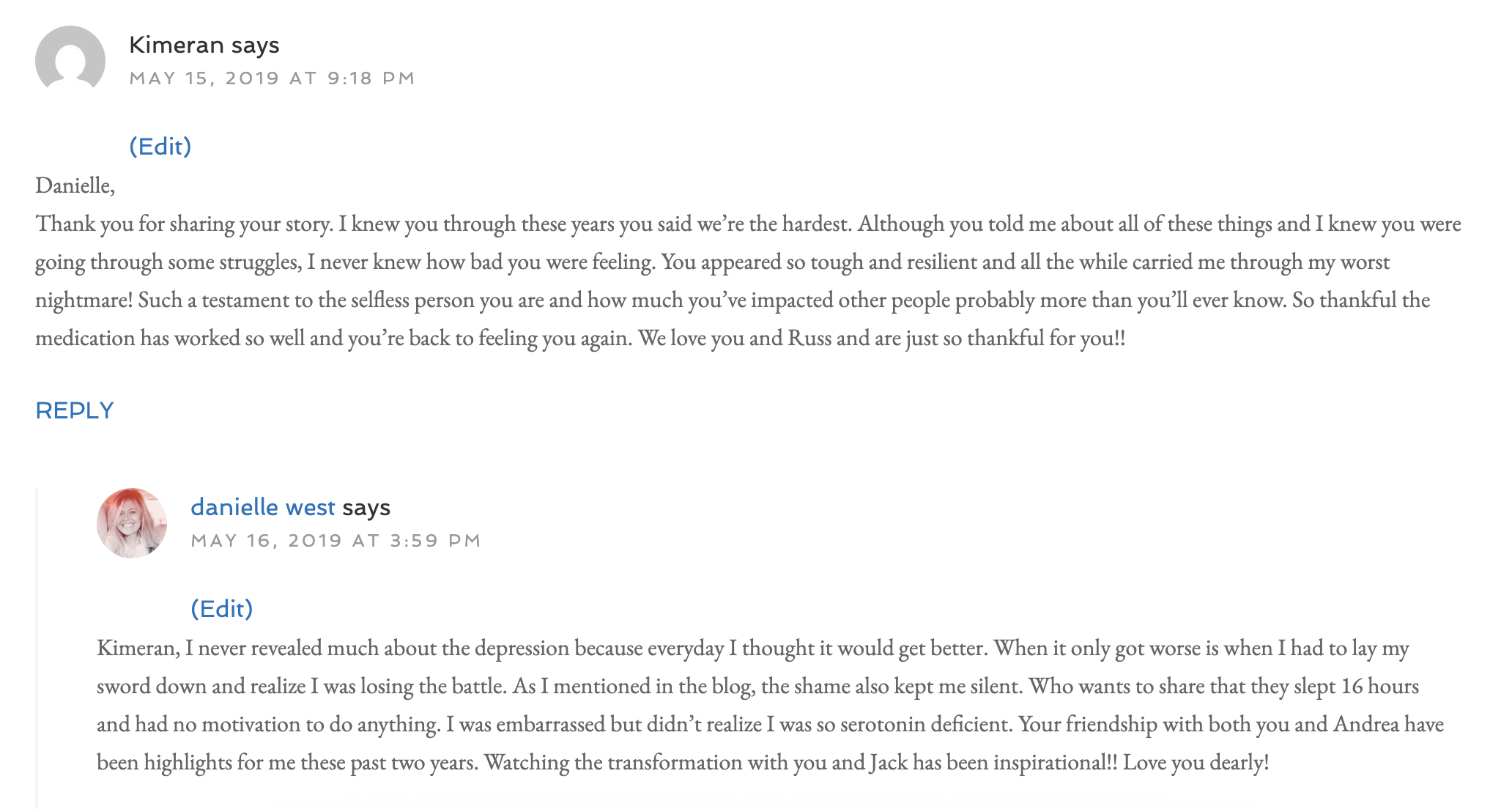Click the line starting "Thank you for sharing"
The height and width of the screenshot is (809, 1512).
pyautogui.click(x=747, y=224)
